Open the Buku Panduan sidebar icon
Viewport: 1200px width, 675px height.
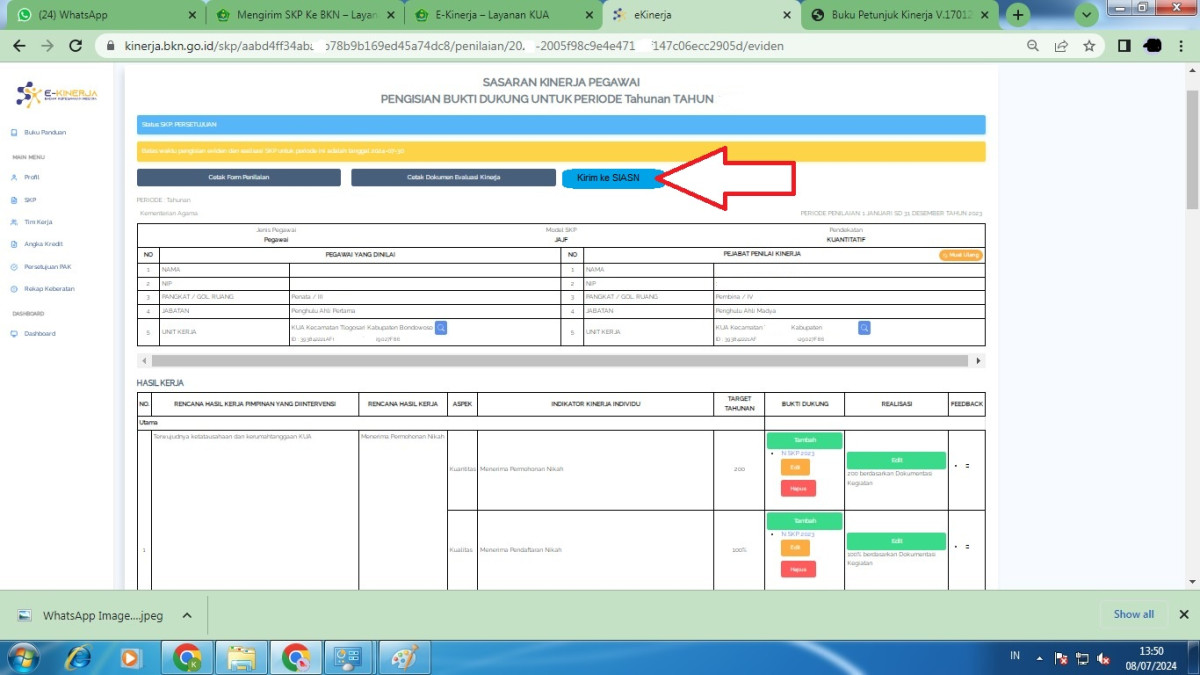tap(14, 132)
